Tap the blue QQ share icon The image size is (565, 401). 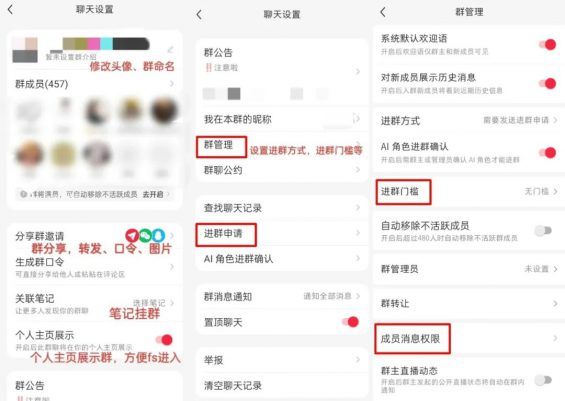tap(158, 235)
